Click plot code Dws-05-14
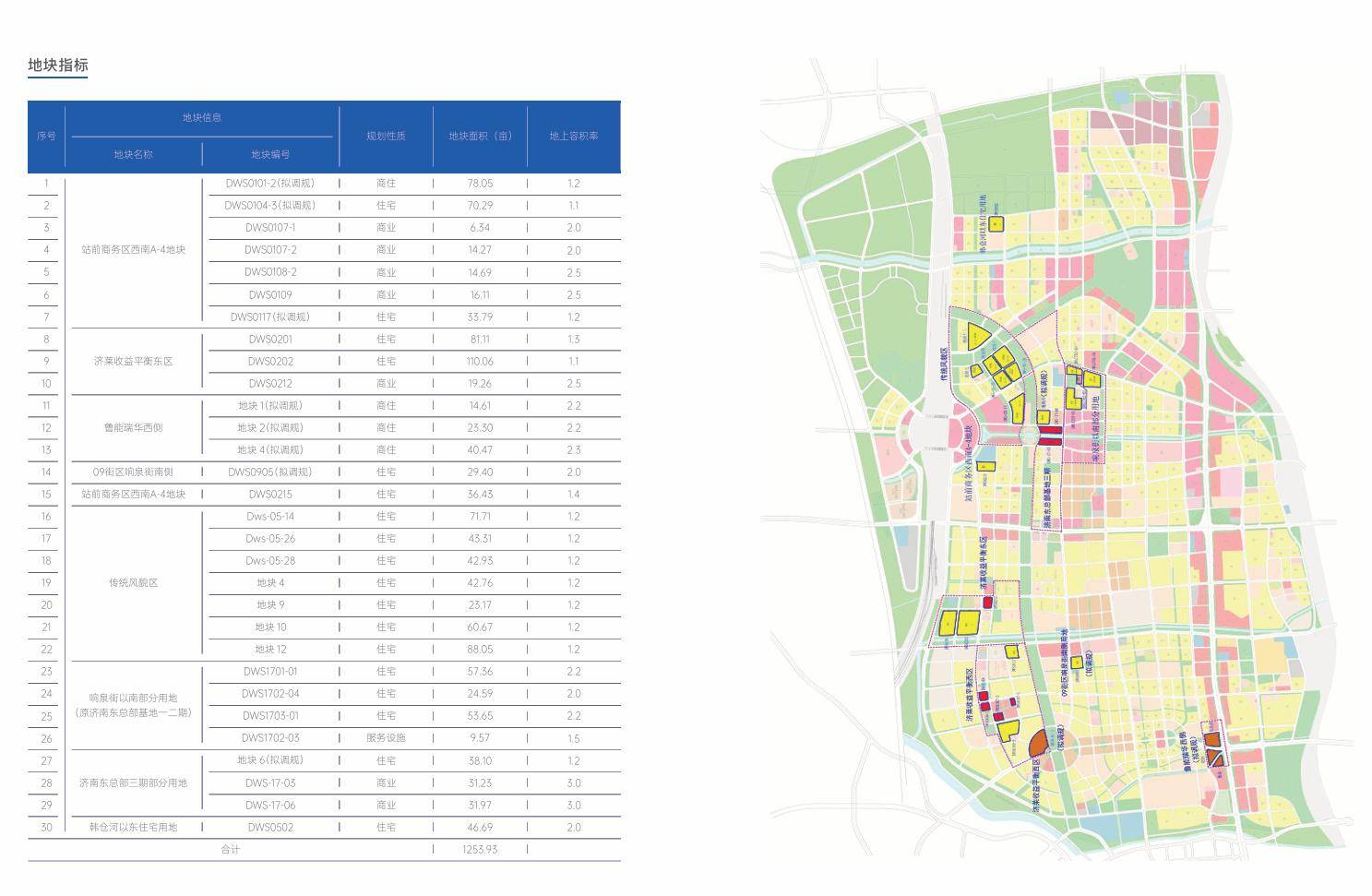The height and width of the screenshot is (896, 1372). (x=270, y=516)
